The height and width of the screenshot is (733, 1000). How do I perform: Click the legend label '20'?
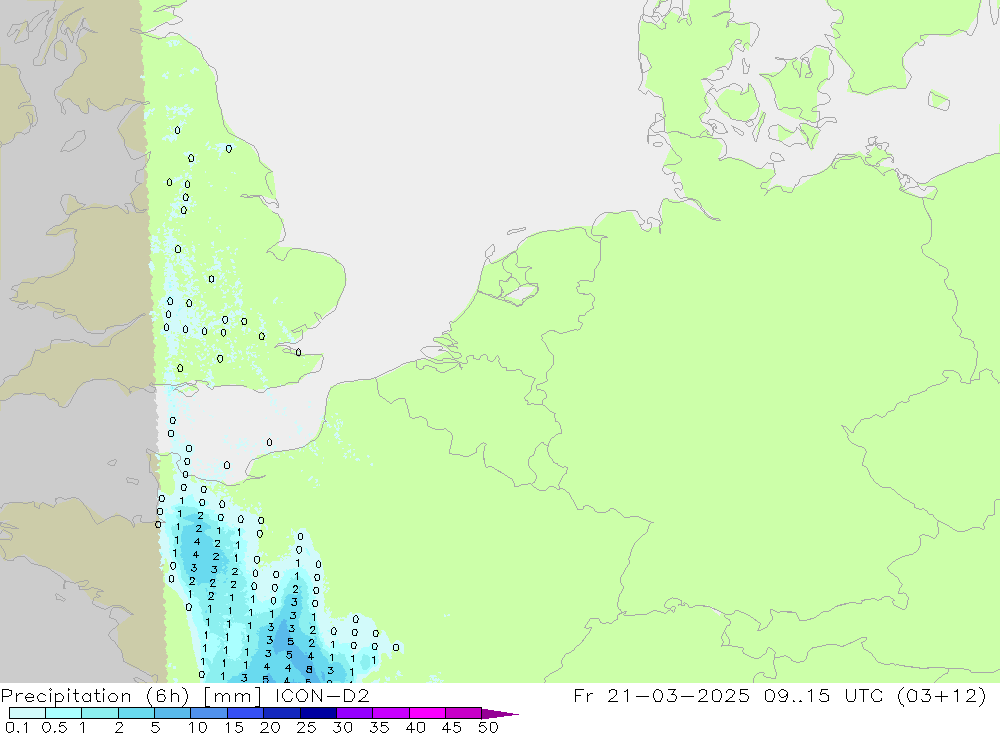pos(270,727)
